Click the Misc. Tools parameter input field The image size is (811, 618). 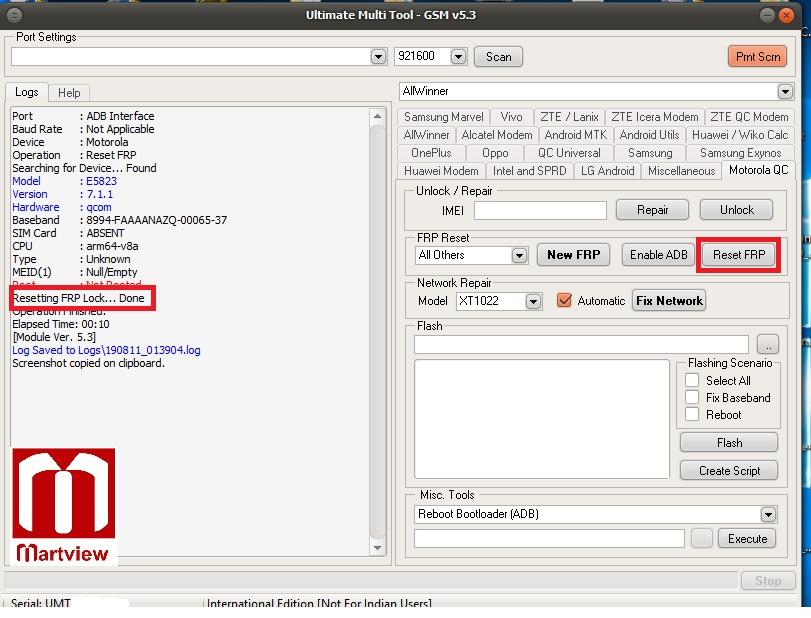coord(549,539)
